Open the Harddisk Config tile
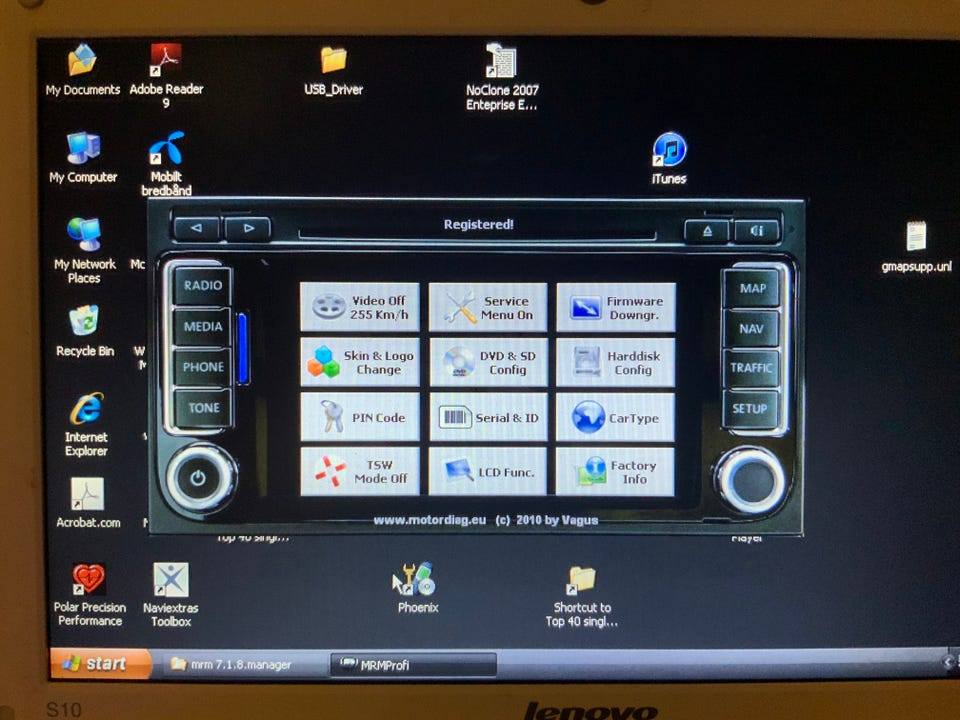This screenshot has height=720, width=960. (x=616, y=362)
